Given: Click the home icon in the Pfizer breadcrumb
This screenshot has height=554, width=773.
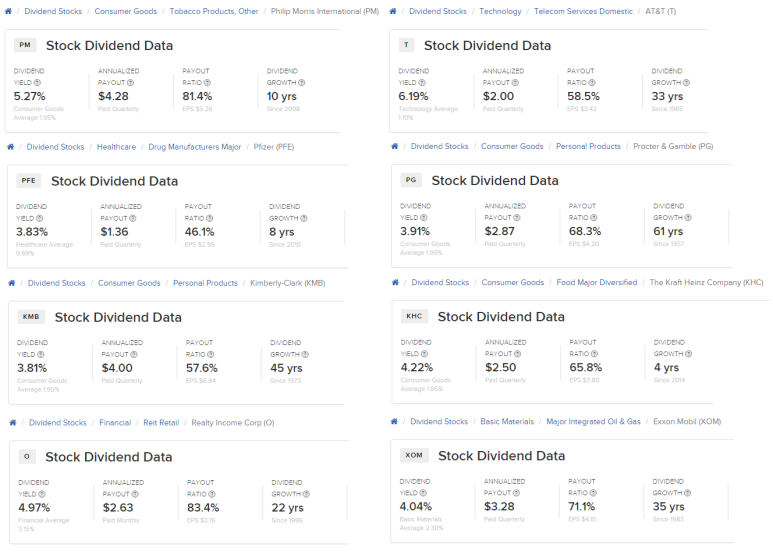Looking at the screenshot, I should (10, 147).
